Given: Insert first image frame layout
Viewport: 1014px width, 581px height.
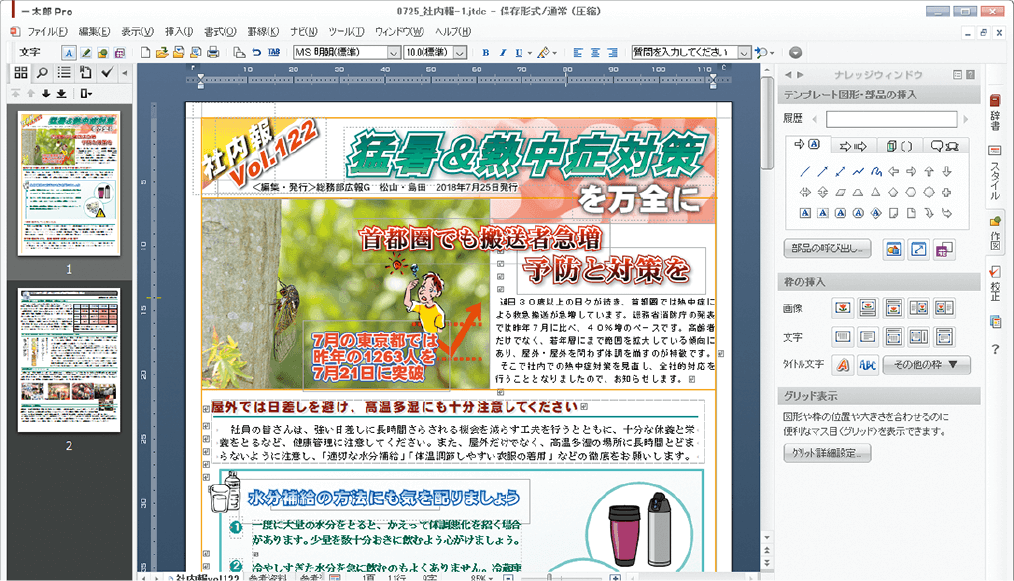Looking at the screenshot, I should point(843,308).
